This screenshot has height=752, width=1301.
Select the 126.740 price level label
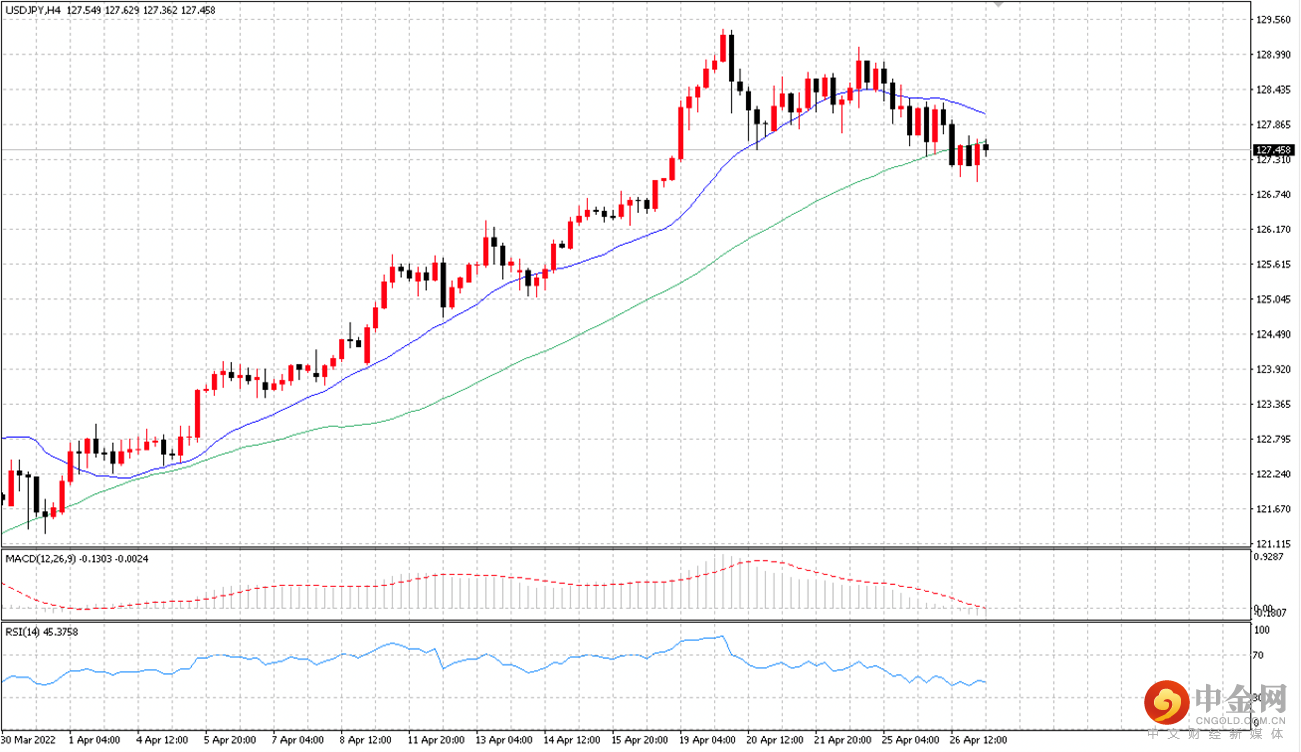coord(1272,194)
